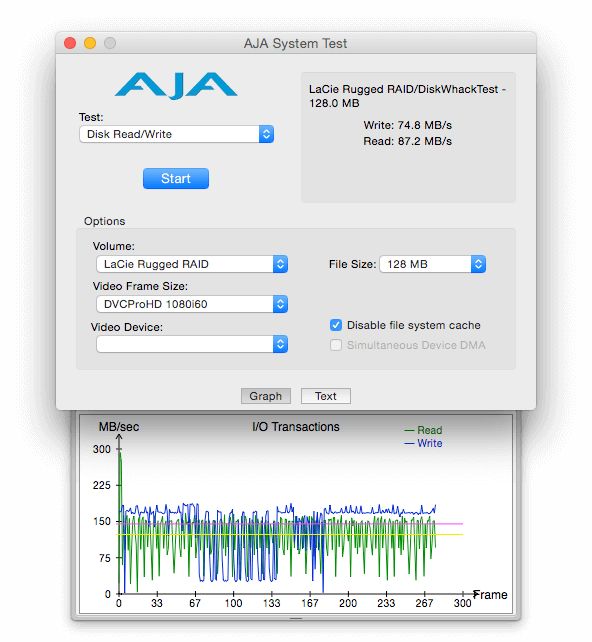Open the File Size dropdown
The height and width of the screenshot is (642, 592).
pos(433,264)
